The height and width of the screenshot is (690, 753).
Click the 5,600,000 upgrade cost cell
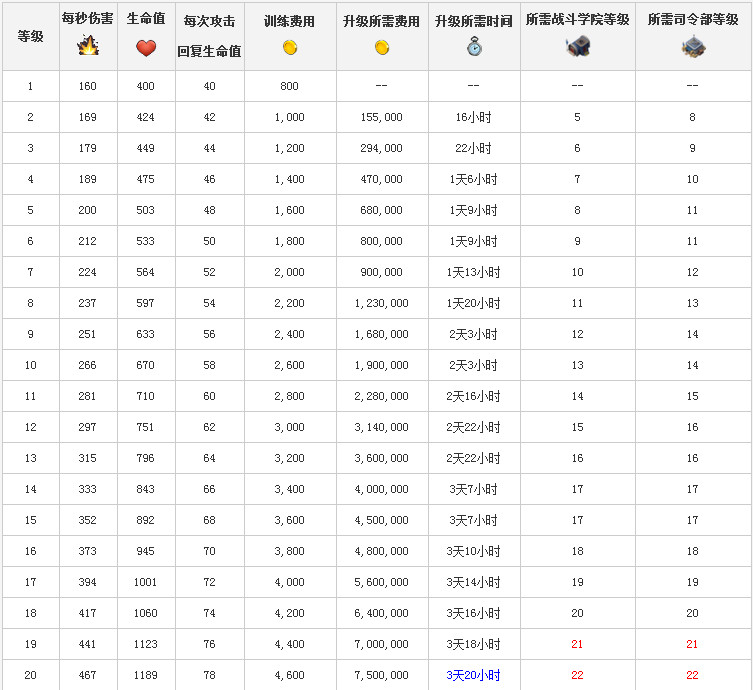[382, 582]
